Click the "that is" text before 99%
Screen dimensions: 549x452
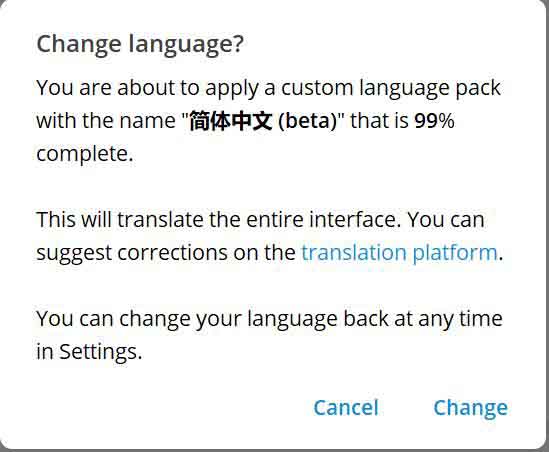[379, 121]
